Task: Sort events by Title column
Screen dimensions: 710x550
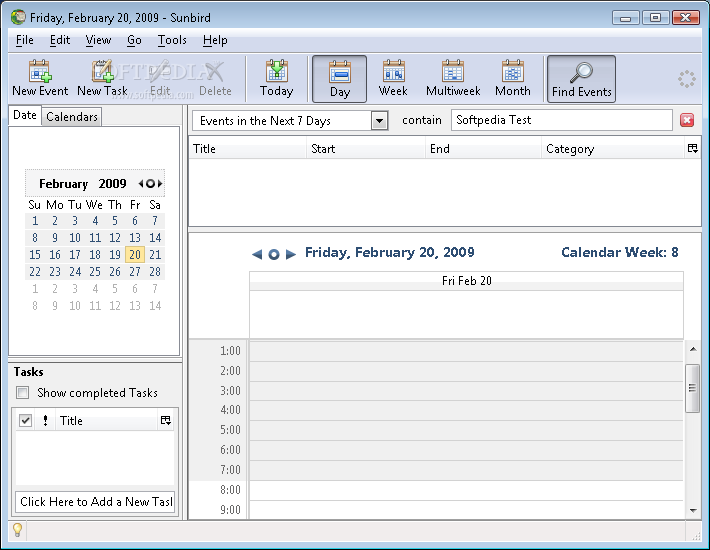Action: 247,148
